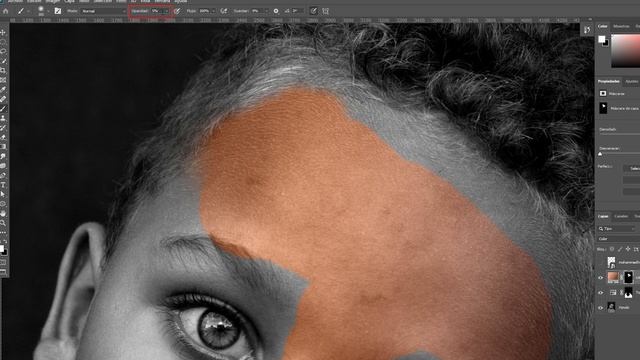Viewport: 640px width, 360px height.
Task: Switch to the Canales tab
Action: (x=621, y=216)
